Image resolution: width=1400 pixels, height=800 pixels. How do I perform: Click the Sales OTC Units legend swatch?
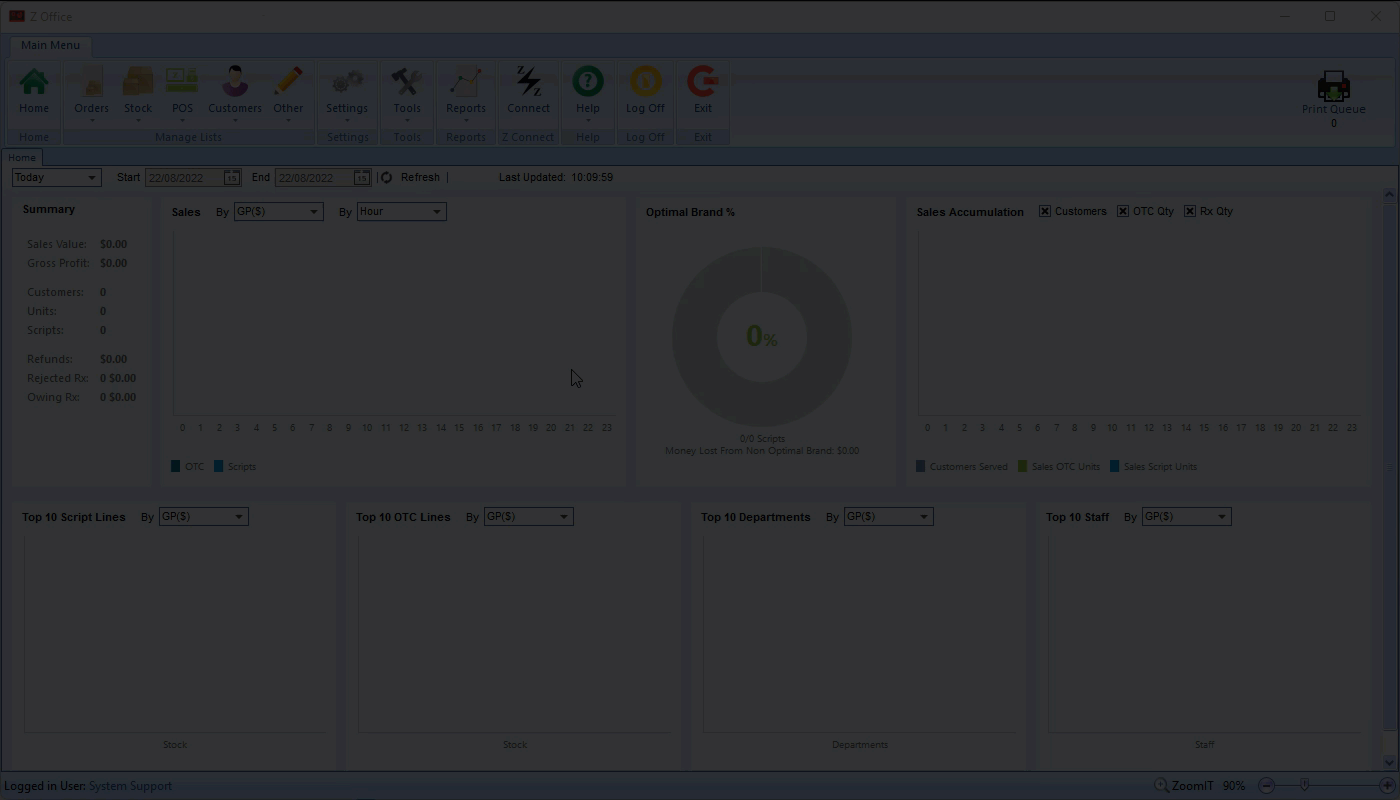coord(1023,466)
